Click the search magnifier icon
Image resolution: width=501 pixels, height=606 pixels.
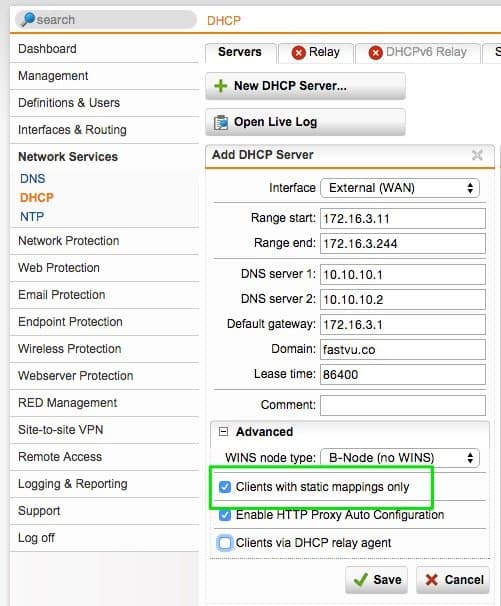click(28, 19)
